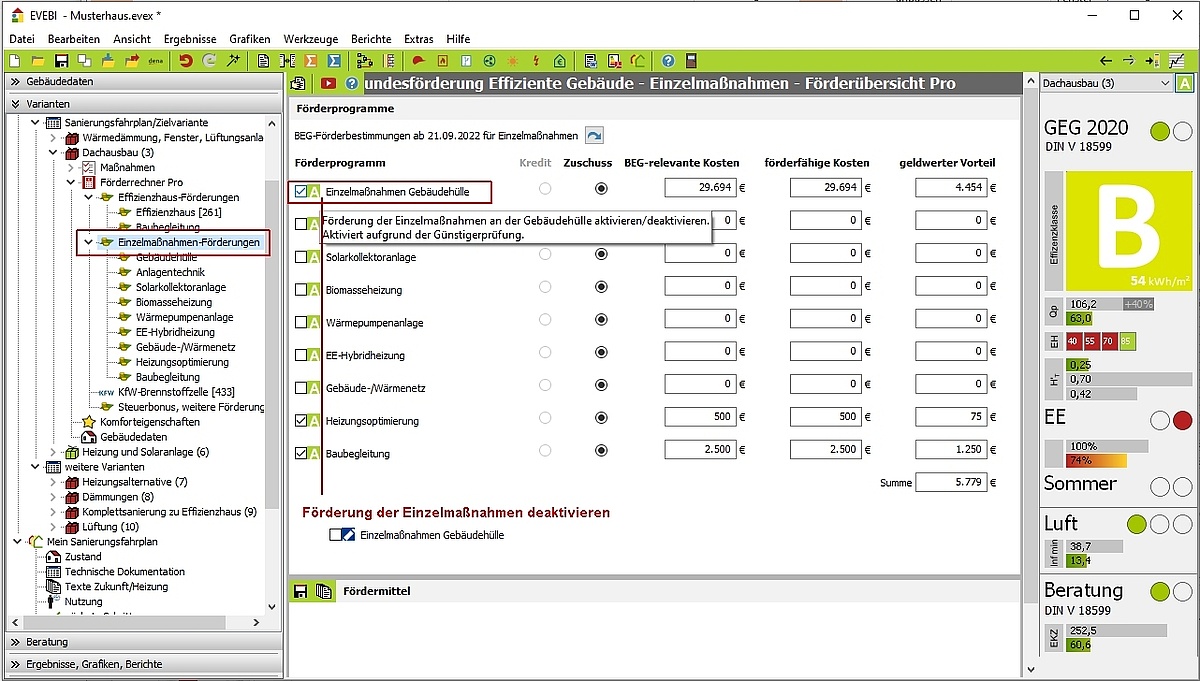
Task: Open the calculator icon in main toolbar
Action: click(691, 61)
